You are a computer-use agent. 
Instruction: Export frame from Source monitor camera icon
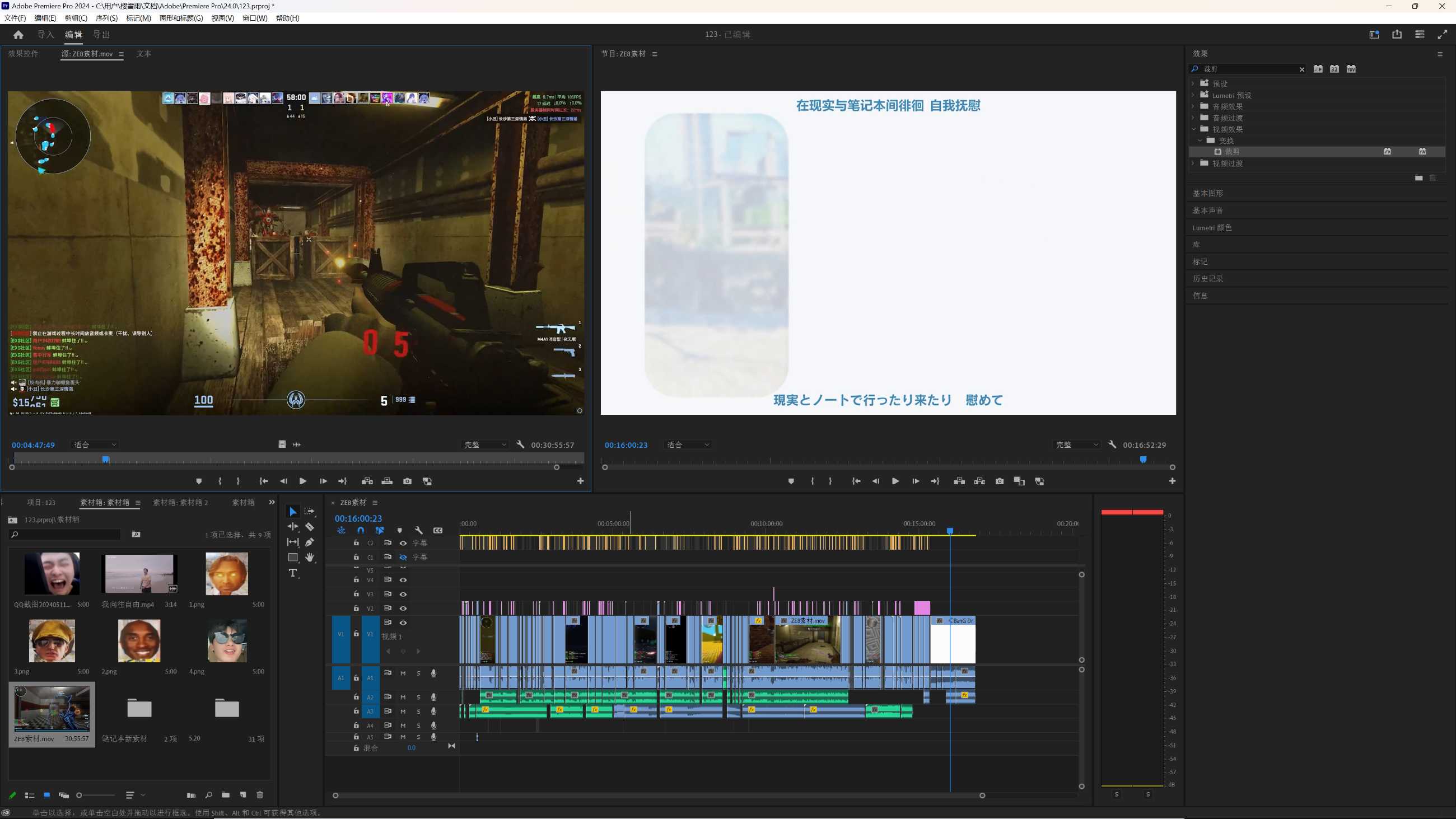[x=407, y=481]
